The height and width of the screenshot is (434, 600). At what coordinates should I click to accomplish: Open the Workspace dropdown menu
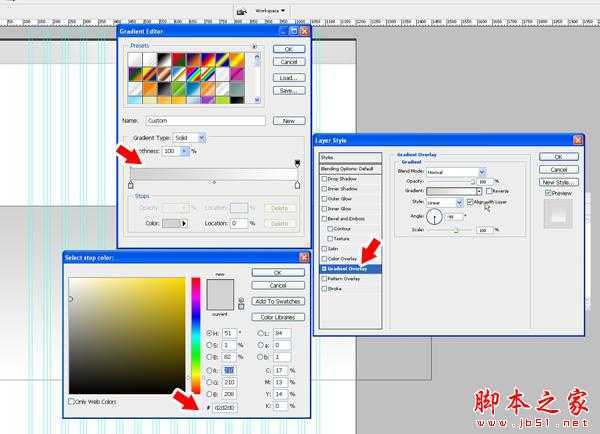(x=270, y=11)
